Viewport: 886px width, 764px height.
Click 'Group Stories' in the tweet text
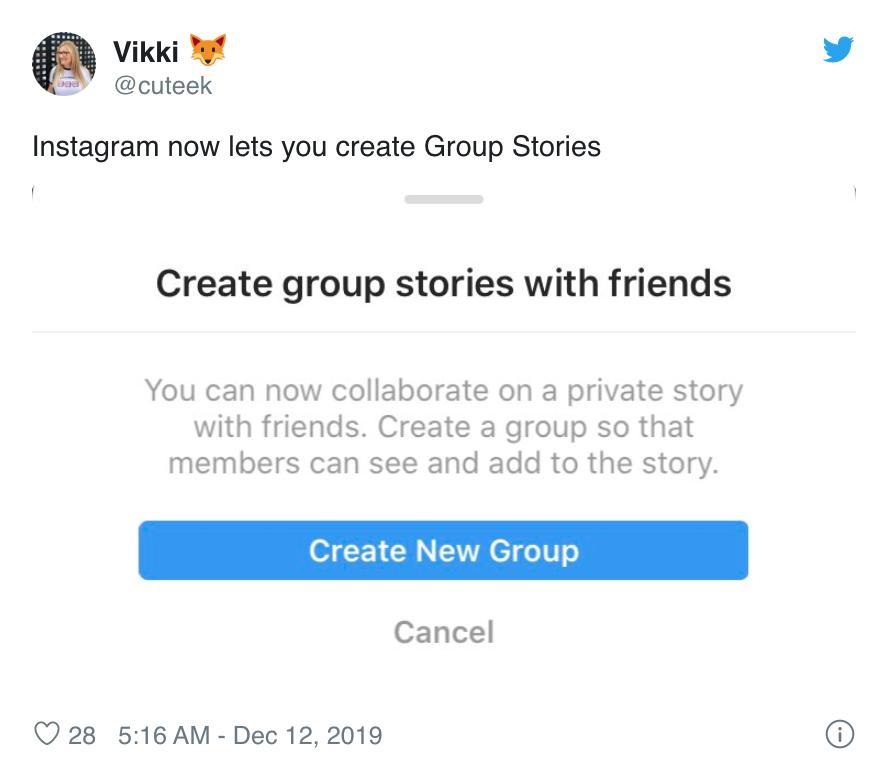click(x=512, y=147)
